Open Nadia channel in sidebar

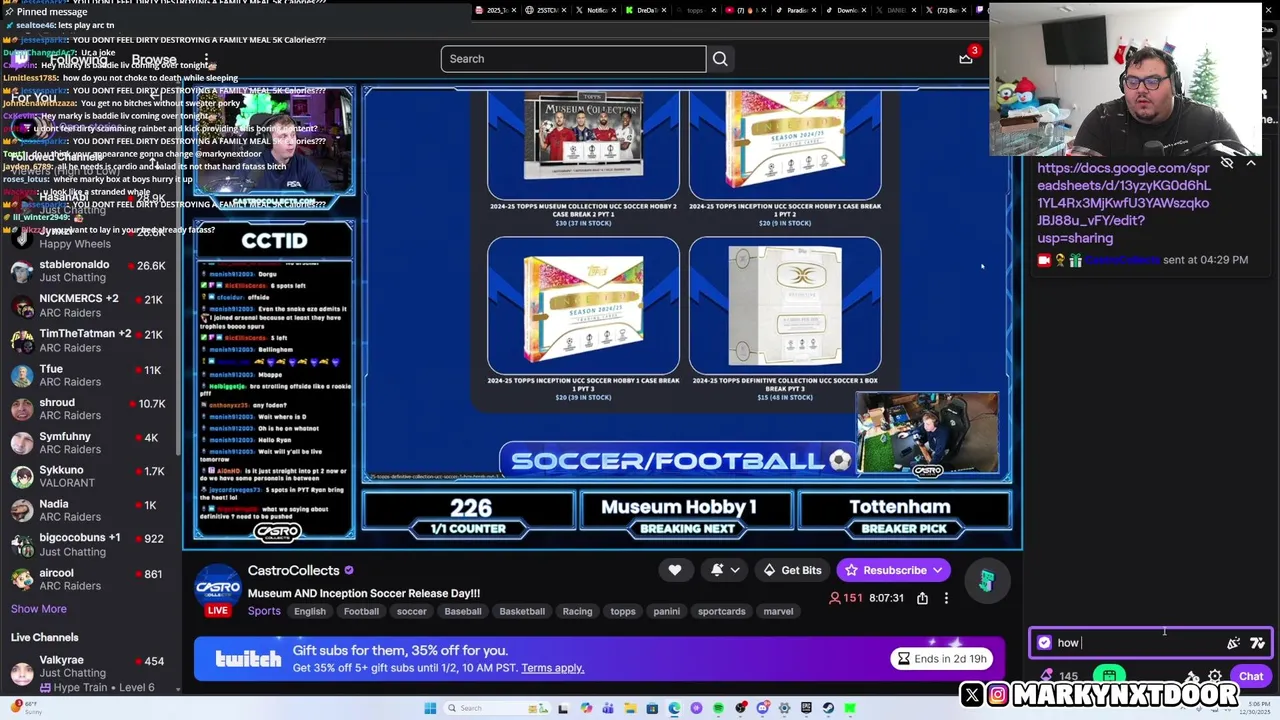pos(90,510)
